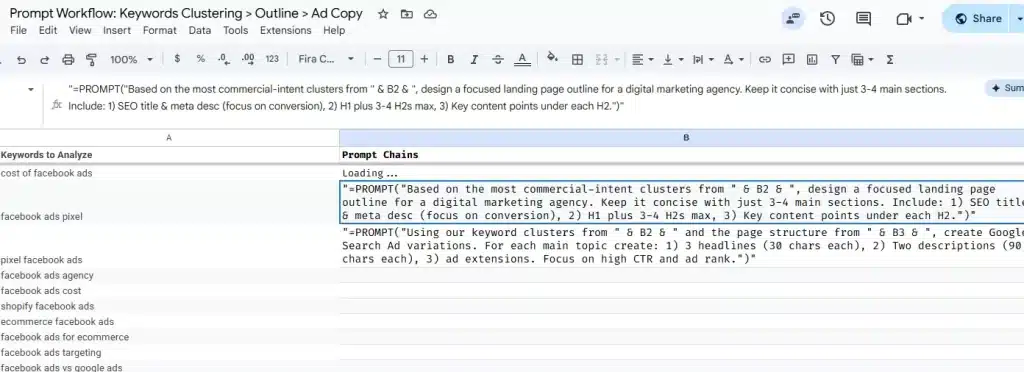Open the Insert menu

point(117,30)
